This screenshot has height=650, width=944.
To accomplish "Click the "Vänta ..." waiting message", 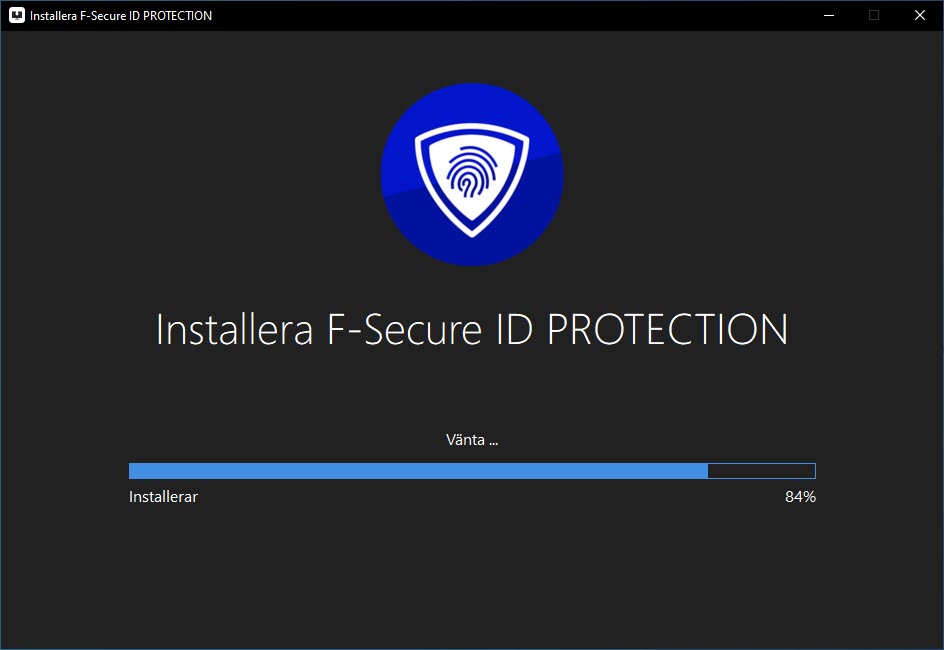I will pyautogui.click(x=472, y=440).
